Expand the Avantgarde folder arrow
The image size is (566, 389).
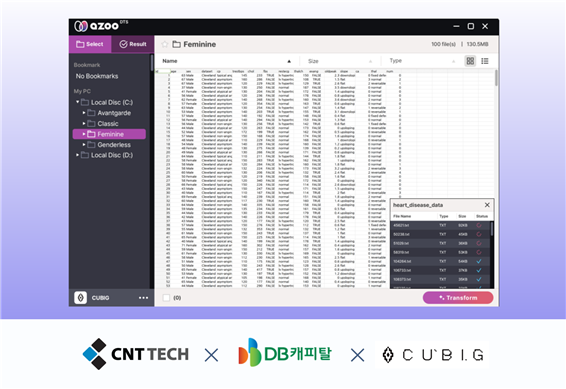coord(84,113)
